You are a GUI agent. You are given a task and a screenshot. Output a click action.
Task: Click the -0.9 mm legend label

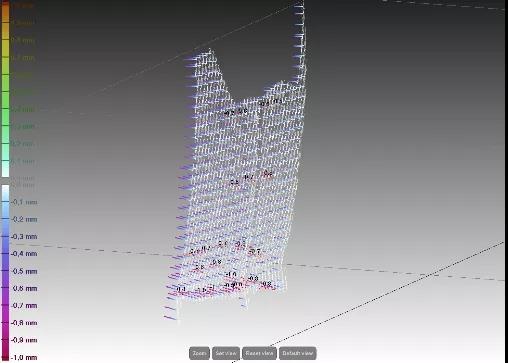(24, 340)
